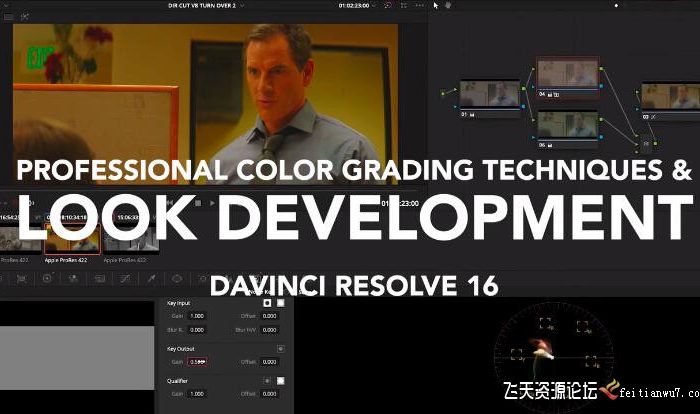Select the dimmed right Apple ProRes 422 clip thumbnail

tap(131, 238)
